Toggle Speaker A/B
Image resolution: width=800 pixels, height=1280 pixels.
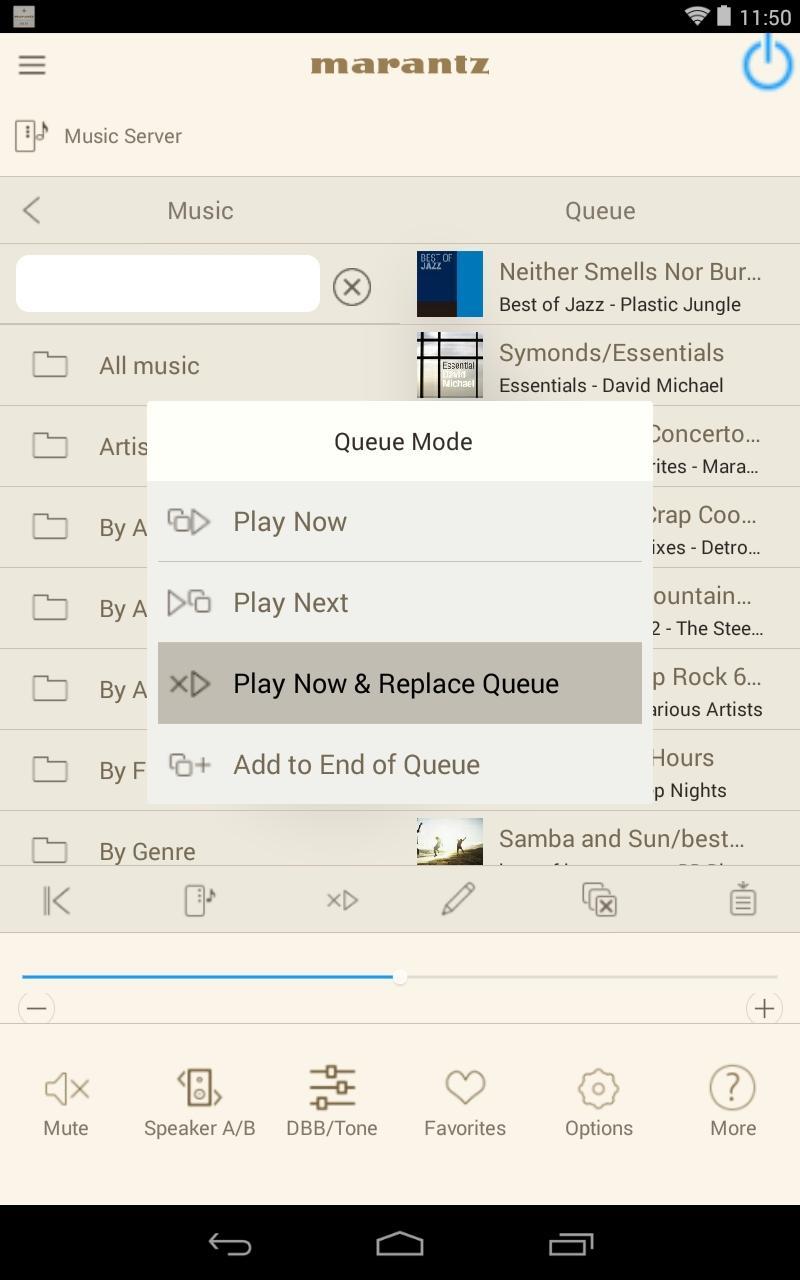(x=199, y=1102)
